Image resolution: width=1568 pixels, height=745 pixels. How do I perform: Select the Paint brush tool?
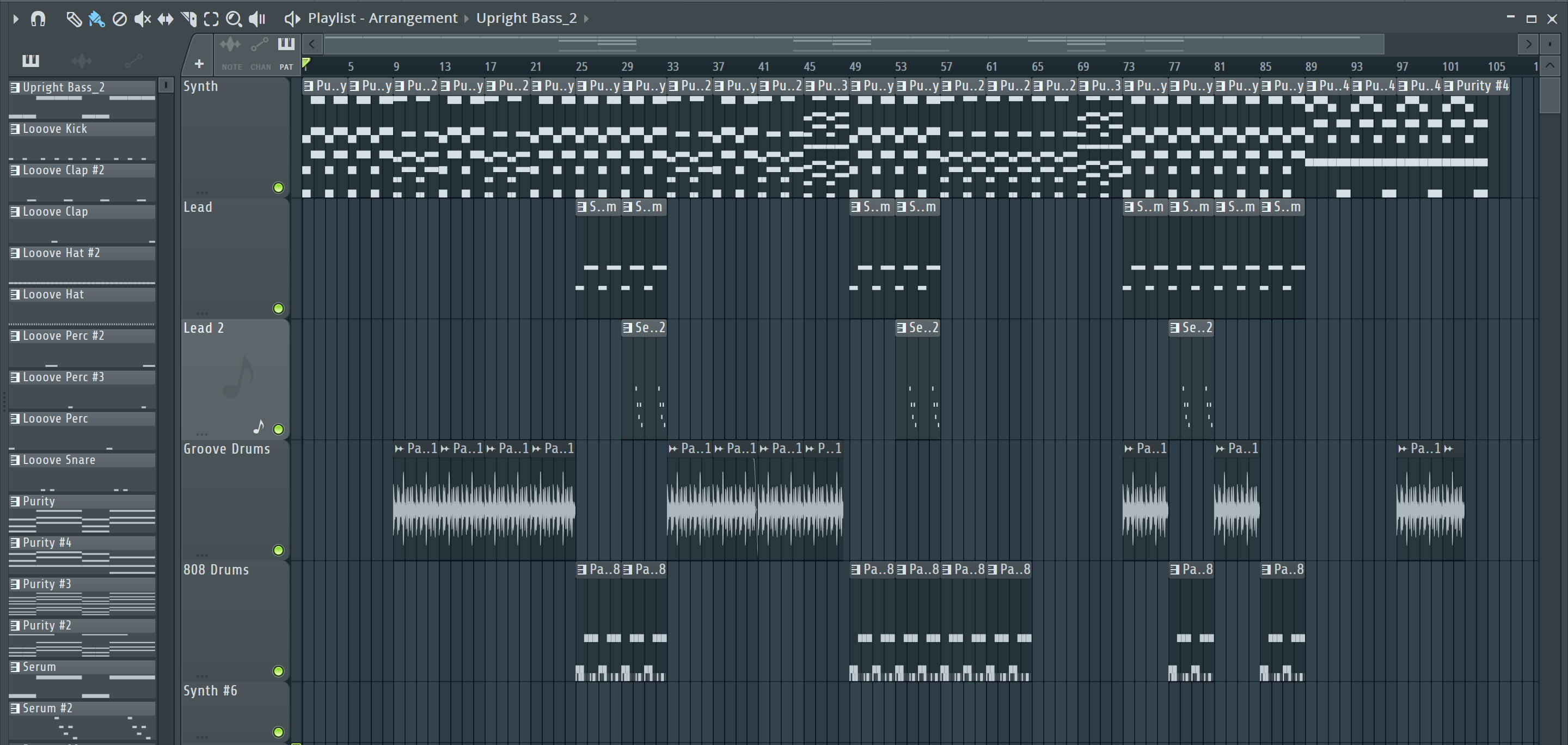(96, 20)
